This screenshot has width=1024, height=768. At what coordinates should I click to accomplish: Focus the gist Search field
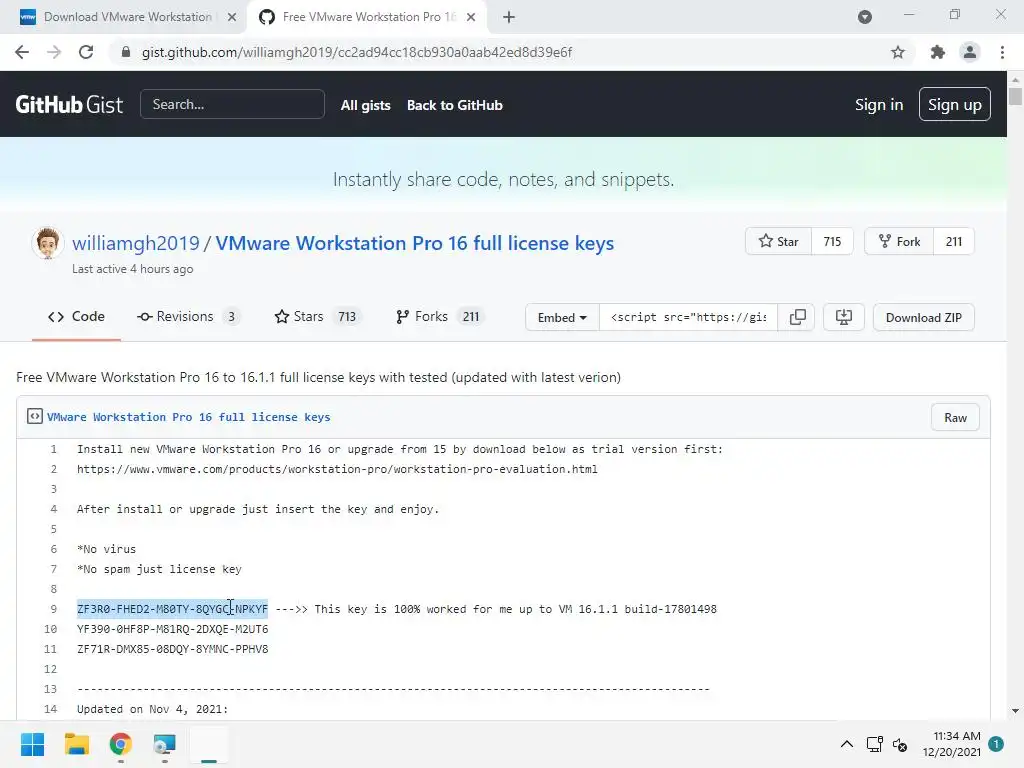[x=232, y=104]
